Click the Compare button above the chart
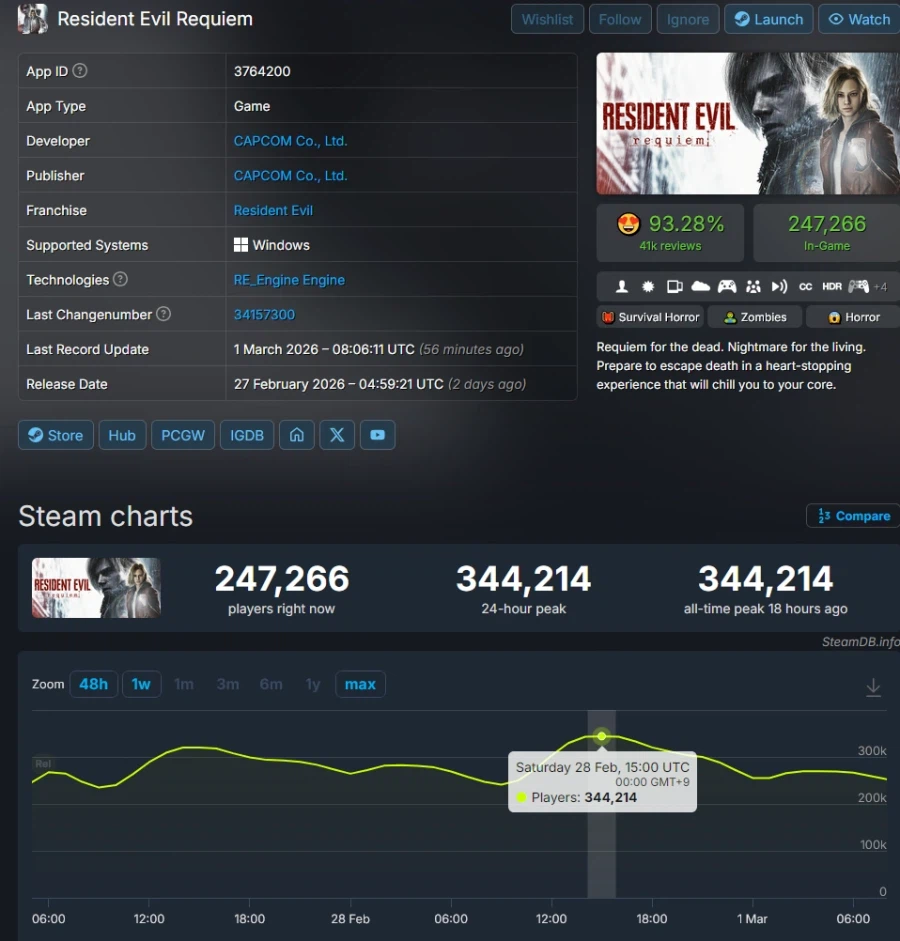The width and height of the screenshot is (900, 941). coord(853,516)
